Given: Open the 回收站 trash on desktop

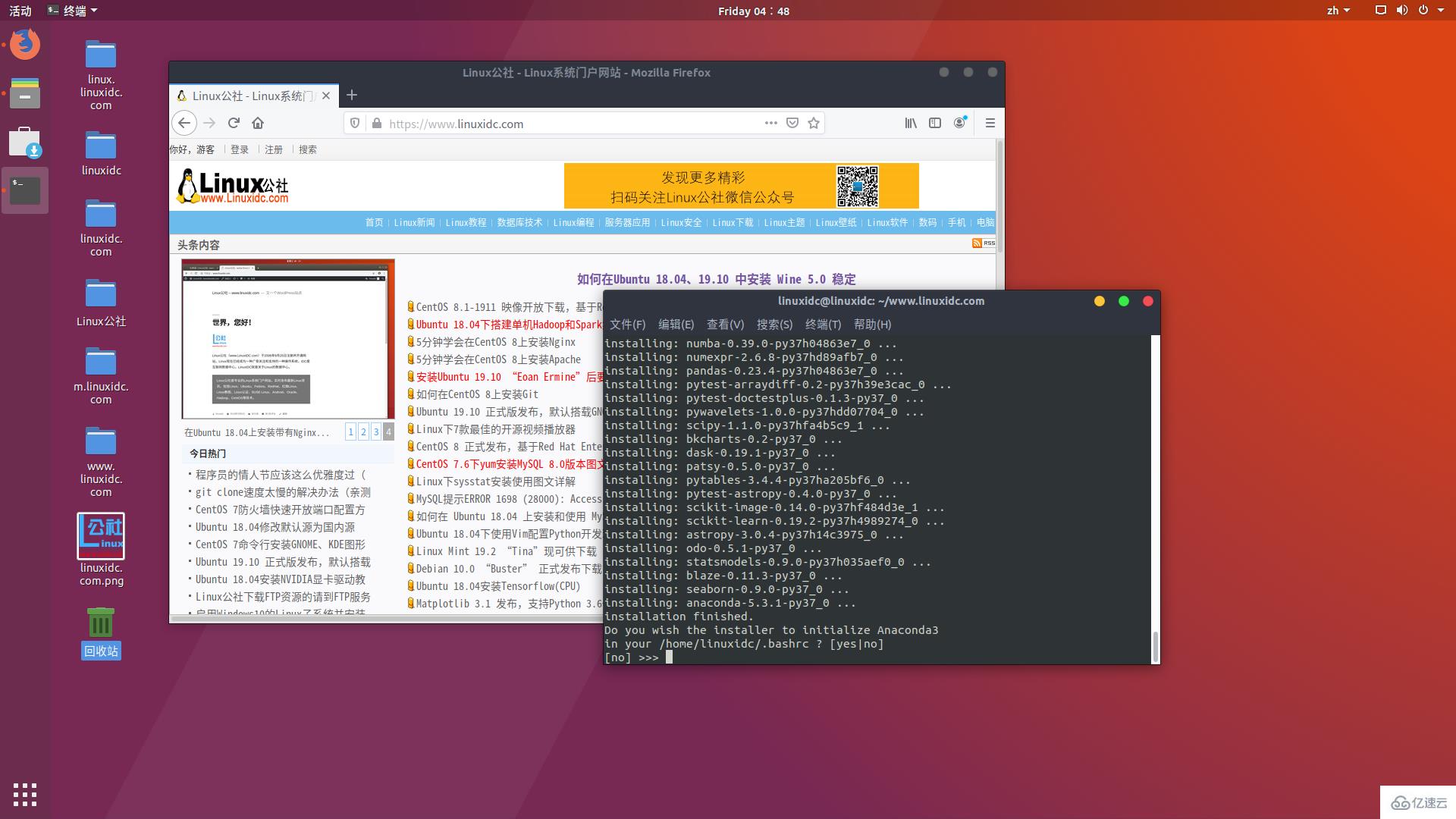Looking at the screenshot, I should click(101, 632).
